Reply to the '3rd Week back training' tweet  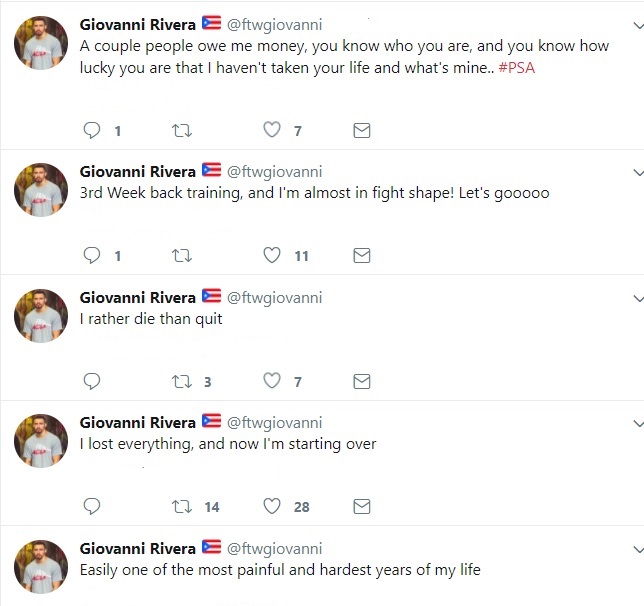pos(92,256)
